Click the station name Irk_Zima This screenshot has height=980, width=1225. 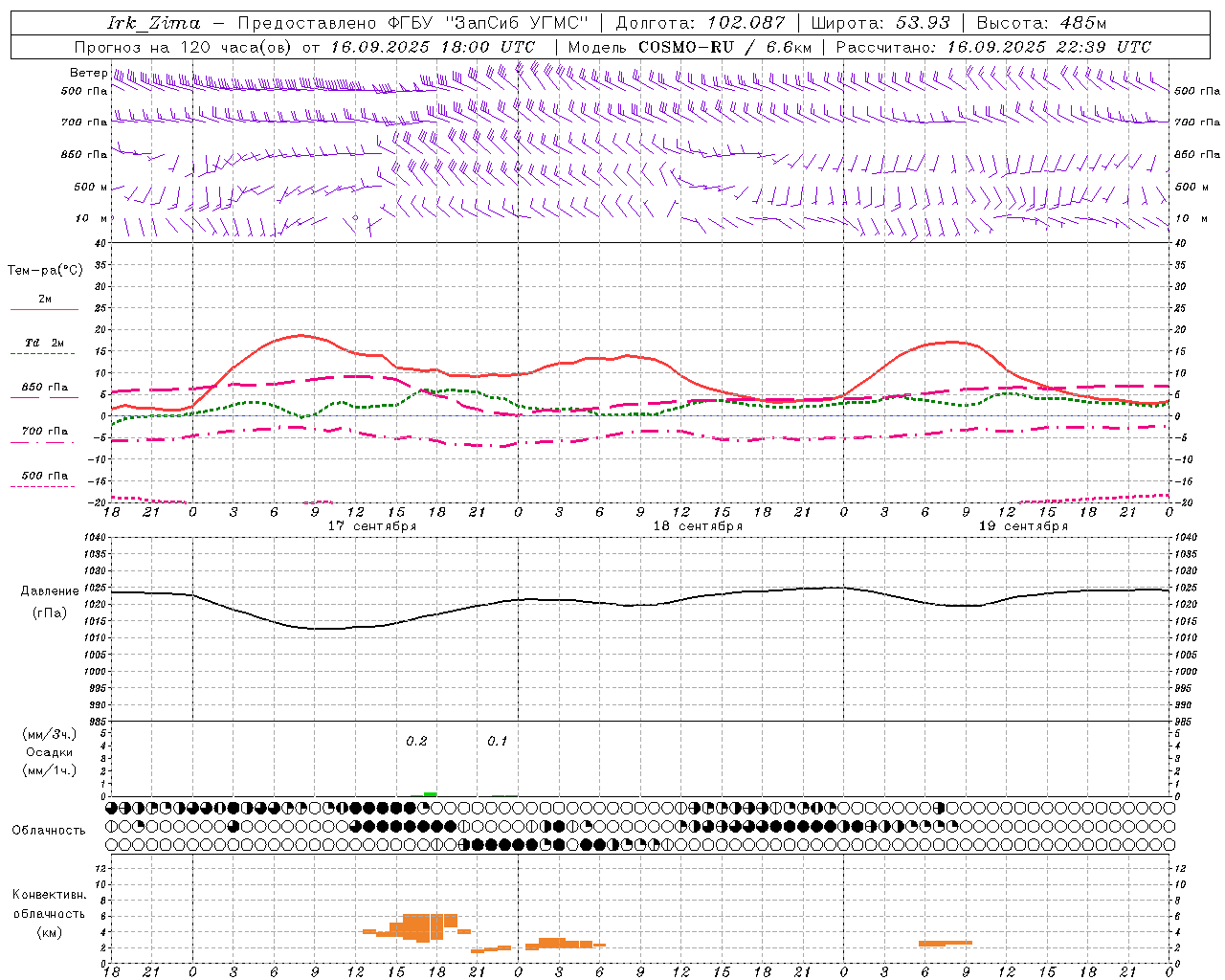coord(154,23)
